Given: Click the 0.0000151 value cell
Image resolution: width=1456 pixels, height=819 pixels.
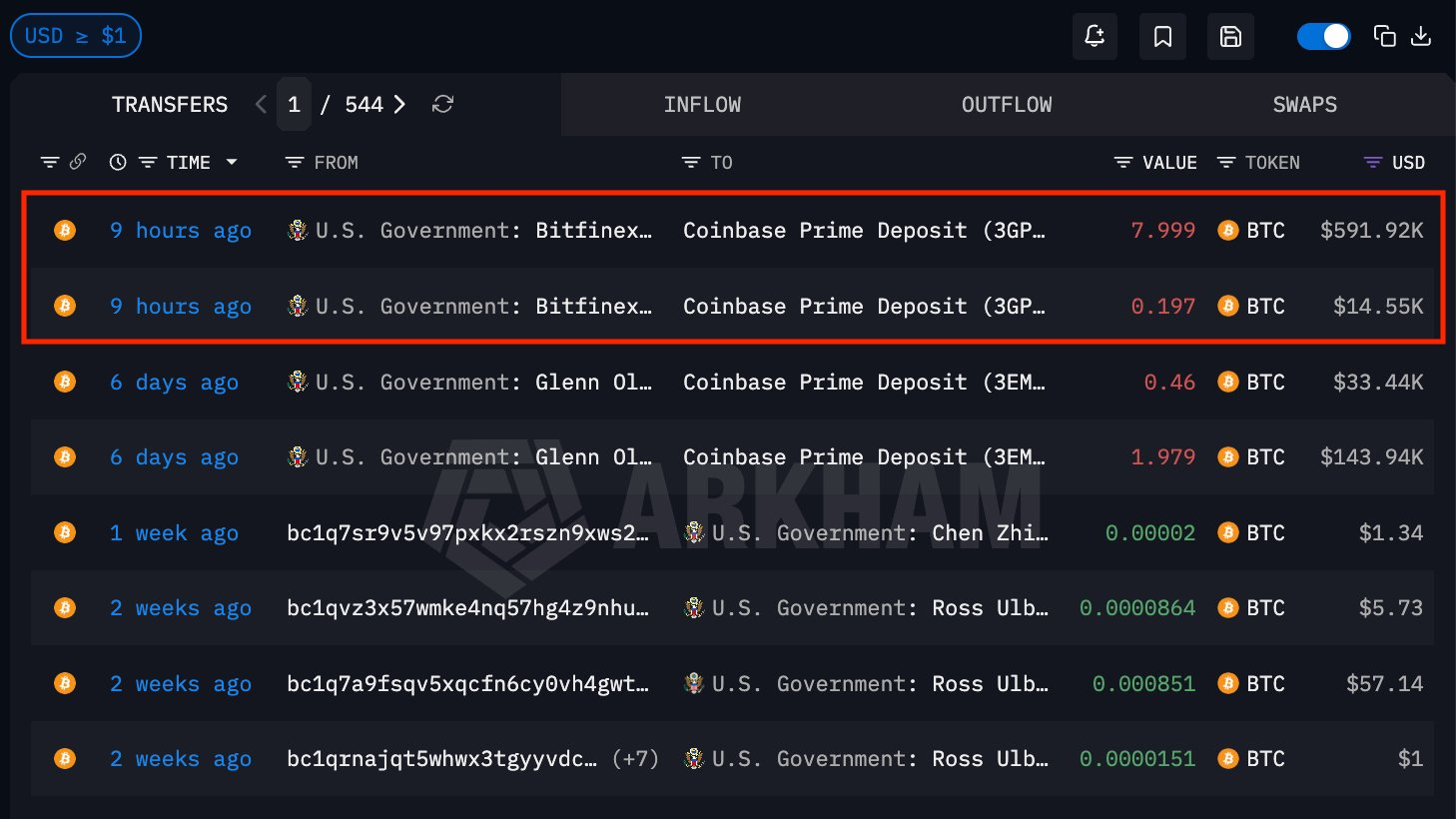Looking at the screenshot, I should click(1137, 759).
